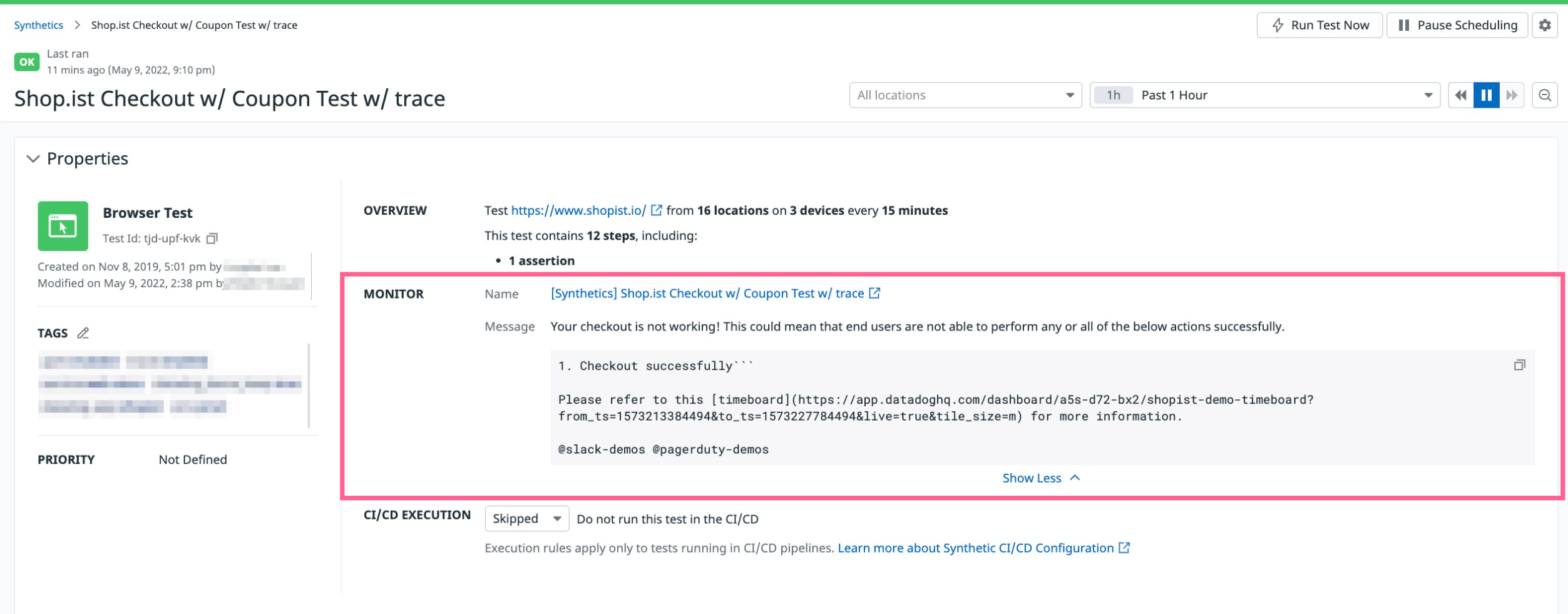The image size is (1568, 614).
Task: Click the '12 steps' text
Action: [611, 236]
